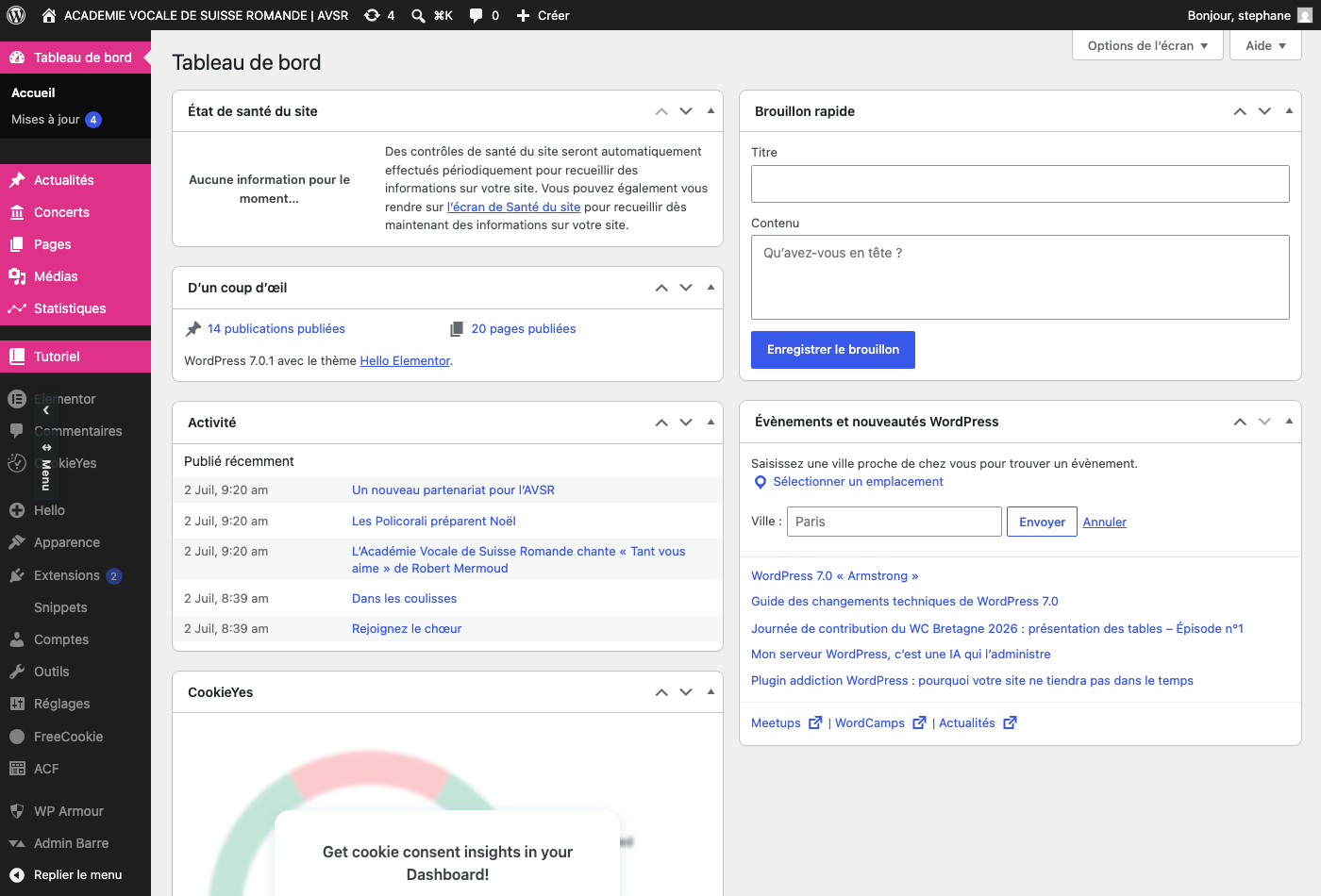Open the comments bubble icon showing 0
This screenshot has width=1321, height=896.
[477, 15]
